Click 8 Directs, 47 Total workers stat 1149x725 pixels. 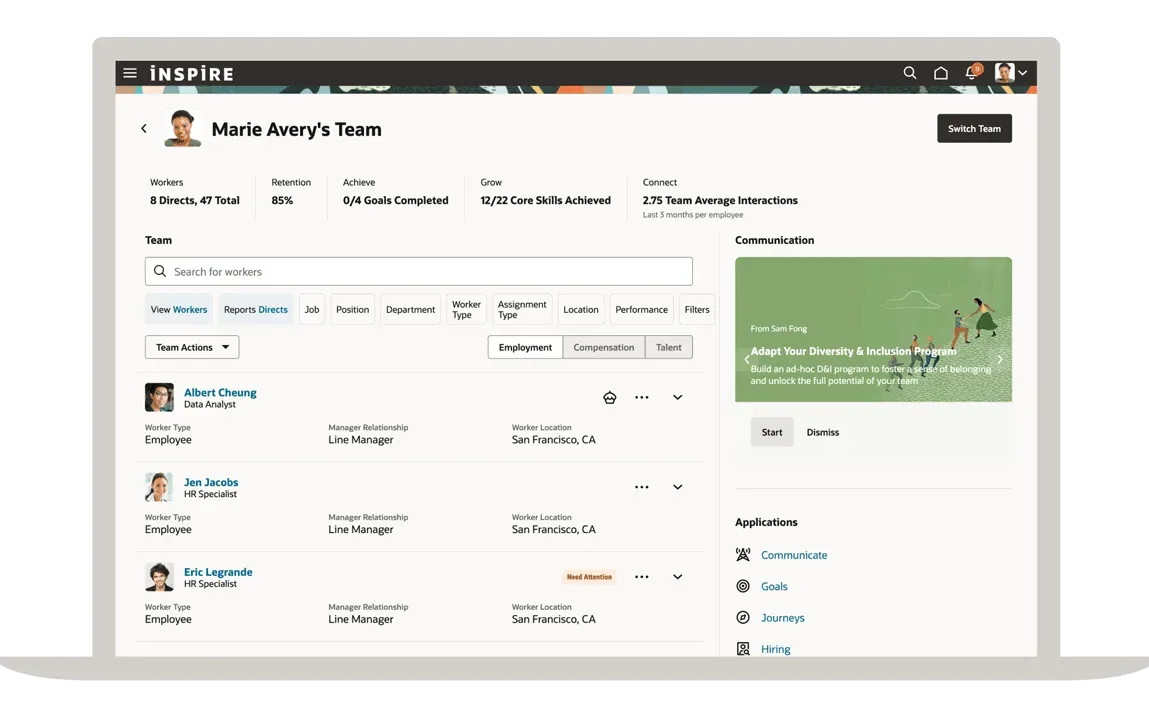point(195,200)
